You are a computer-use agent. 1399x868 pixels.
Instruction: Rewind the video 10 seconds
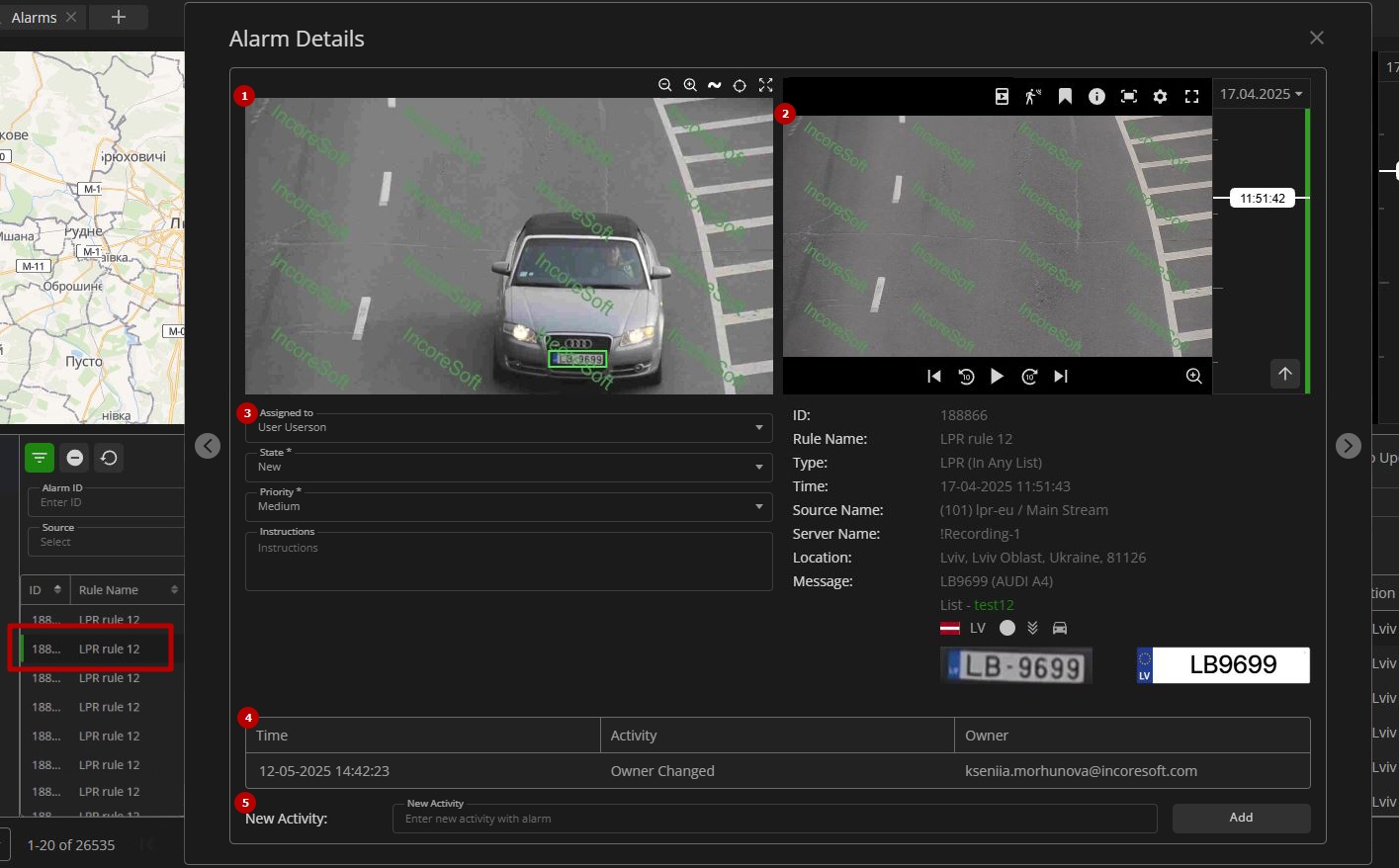pyautogui.click(x=966, y=376)
